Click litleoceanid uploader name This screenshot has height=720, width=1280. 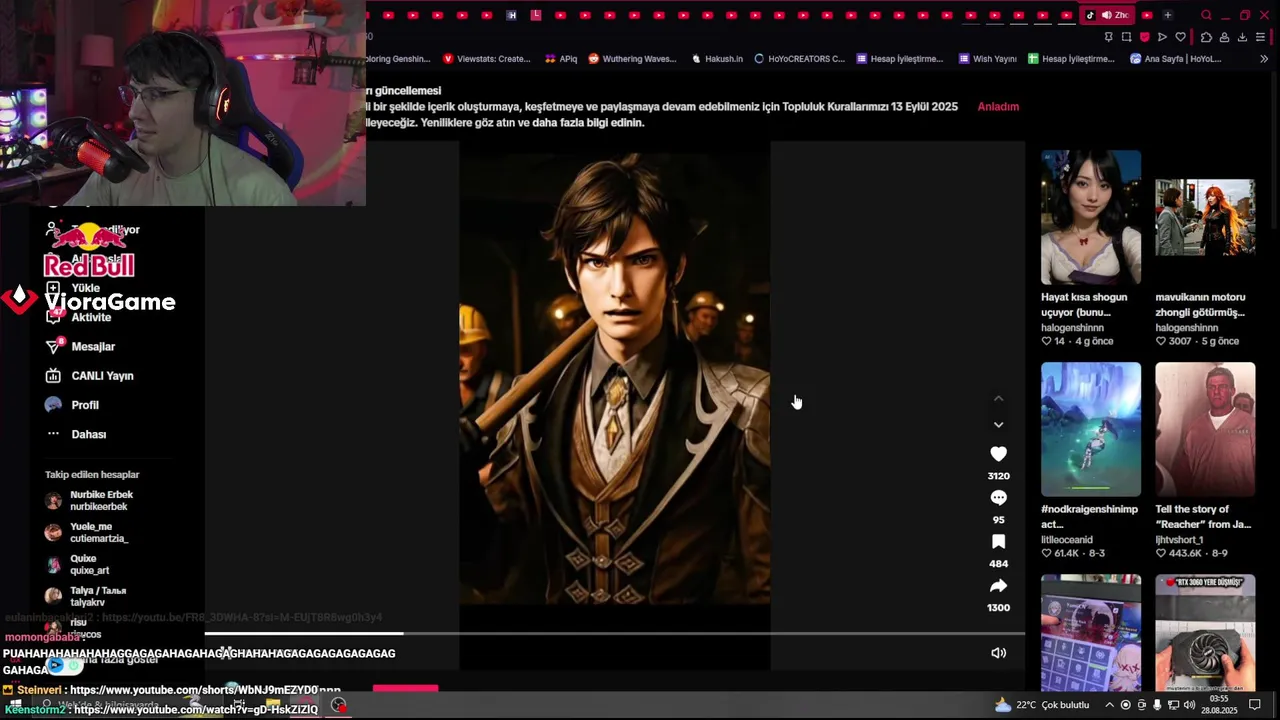point(1066,539)
